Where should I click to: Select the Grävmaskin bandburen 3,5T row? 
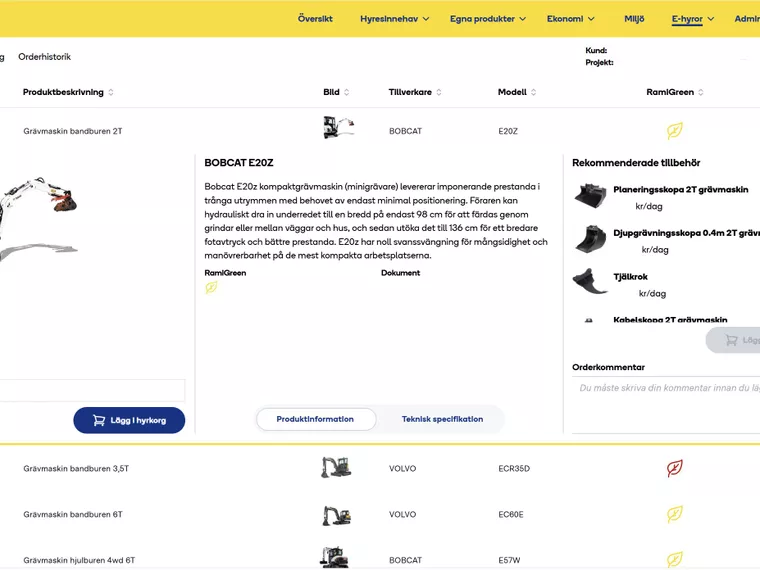pos(380,469)
